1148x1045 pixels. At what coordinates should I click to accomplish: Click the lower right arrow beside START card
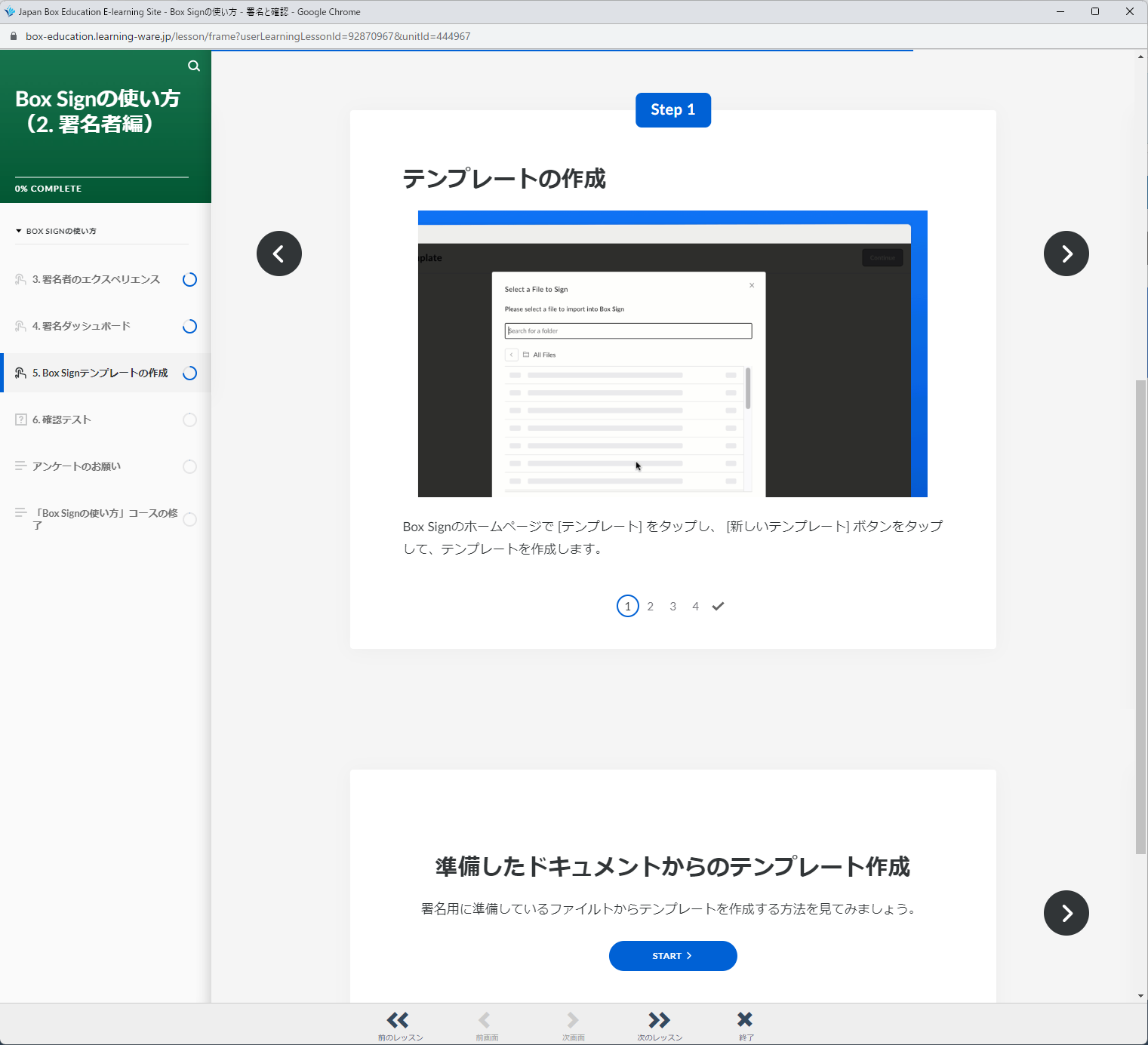(x=1066, y=913)
